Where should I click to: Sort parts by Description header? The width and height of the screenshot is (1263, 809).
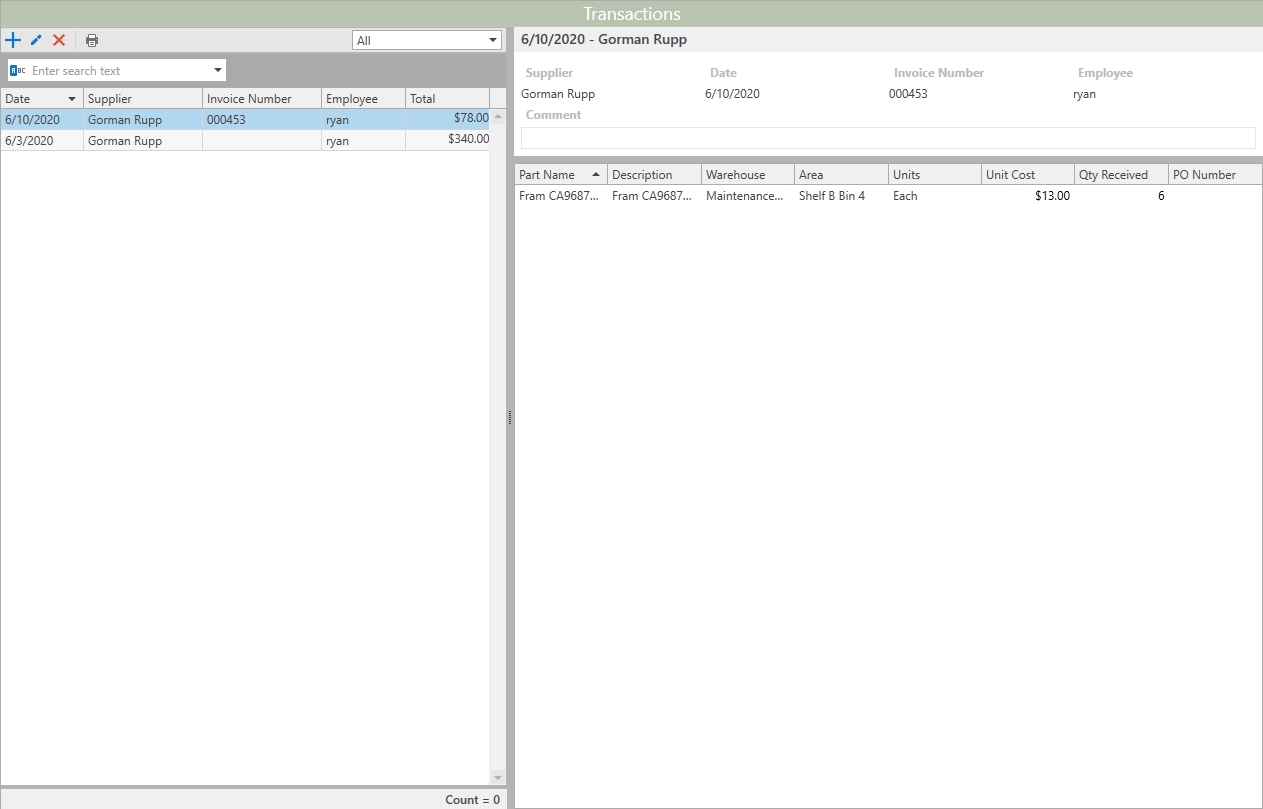pos(654,174)
